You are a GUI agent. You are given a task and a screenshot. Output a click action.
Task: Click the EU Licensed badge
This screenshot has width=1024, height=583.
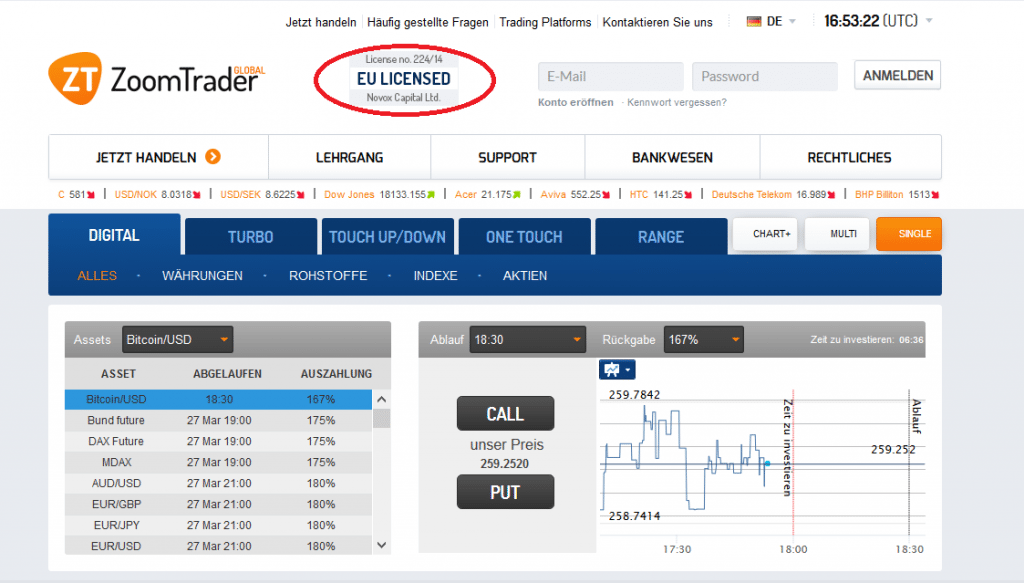404,78
